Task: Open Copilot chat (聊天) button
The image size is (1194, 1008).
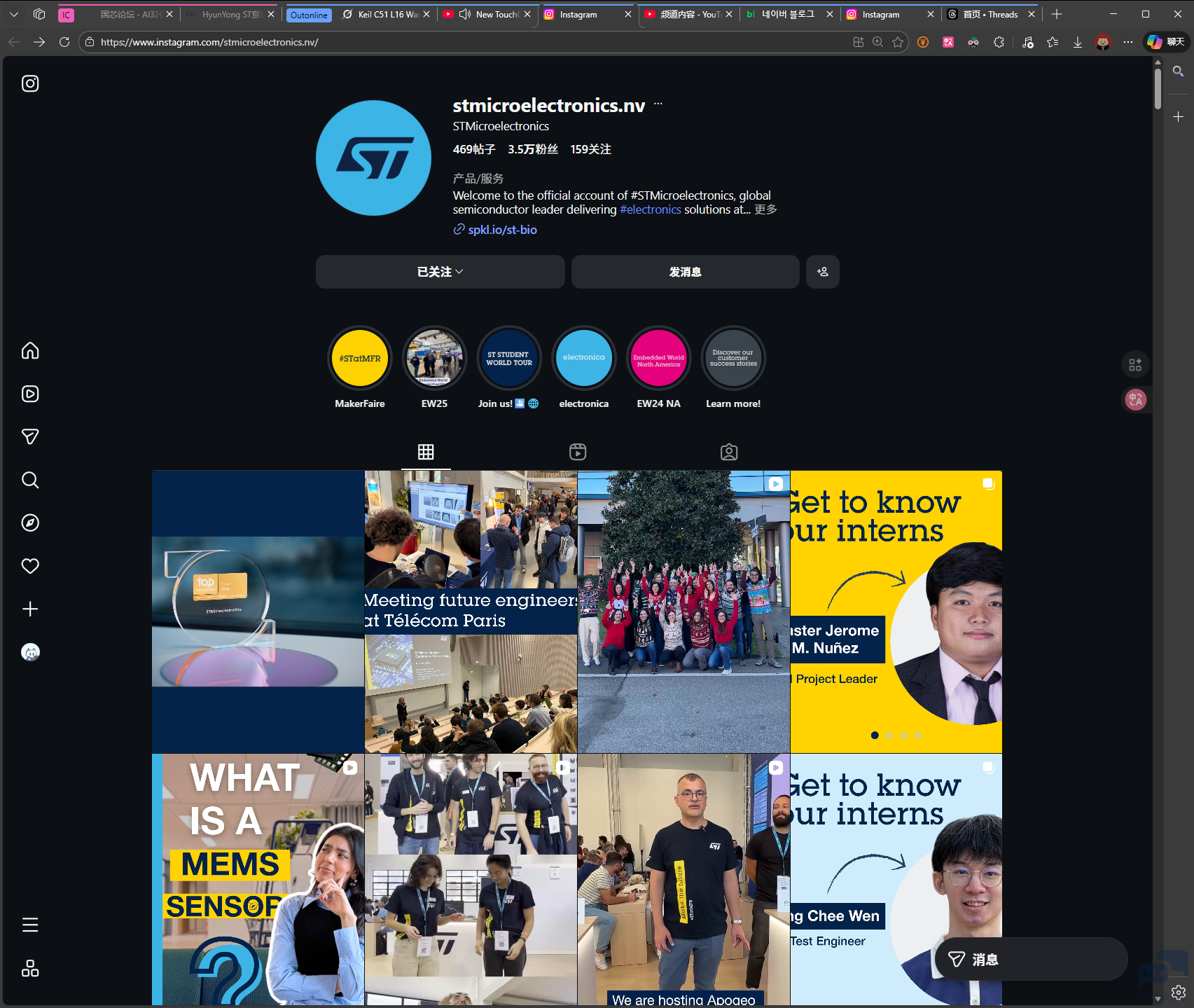Action: point(1165,42)
